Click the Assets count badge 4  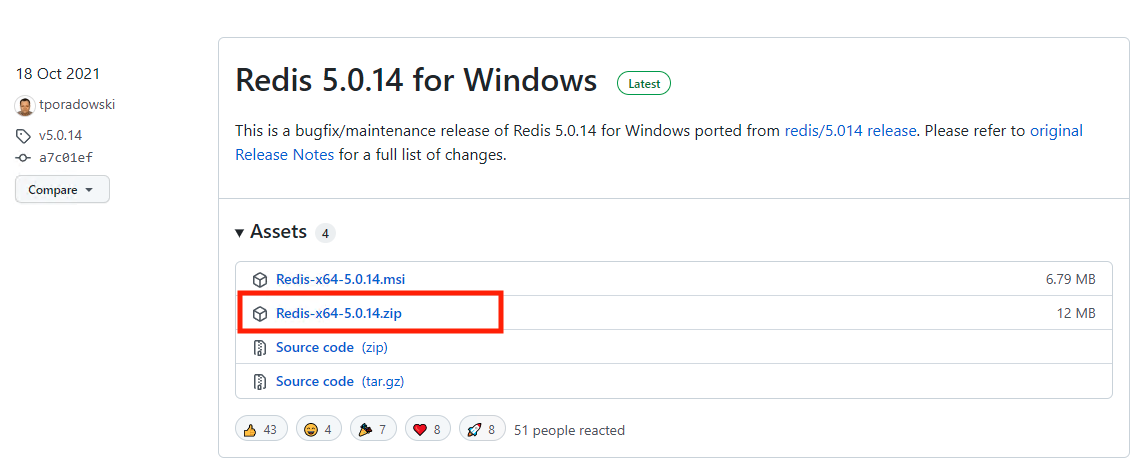pos(325,234)
